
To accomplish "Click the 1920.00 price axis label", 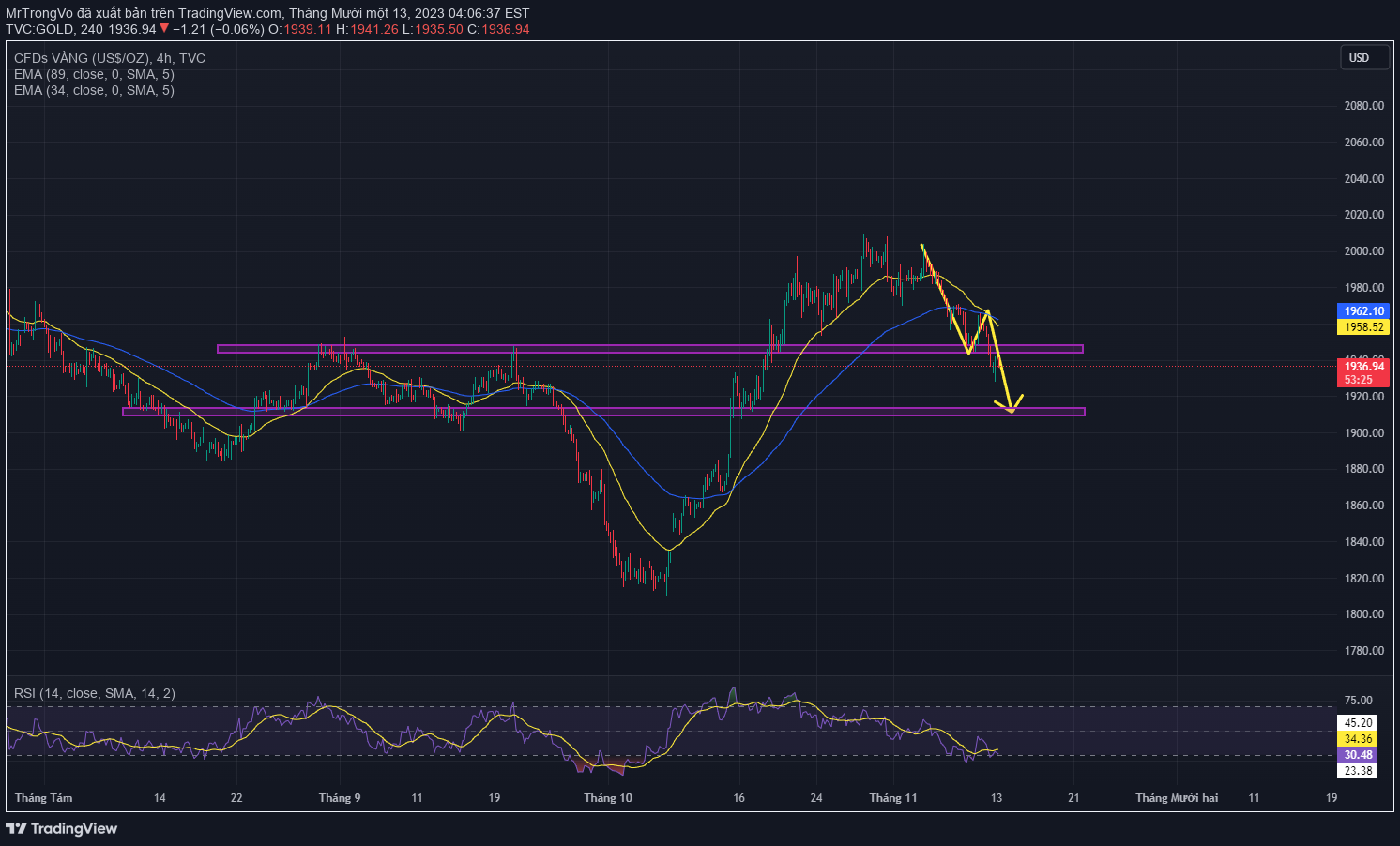I will (1364, 397).
